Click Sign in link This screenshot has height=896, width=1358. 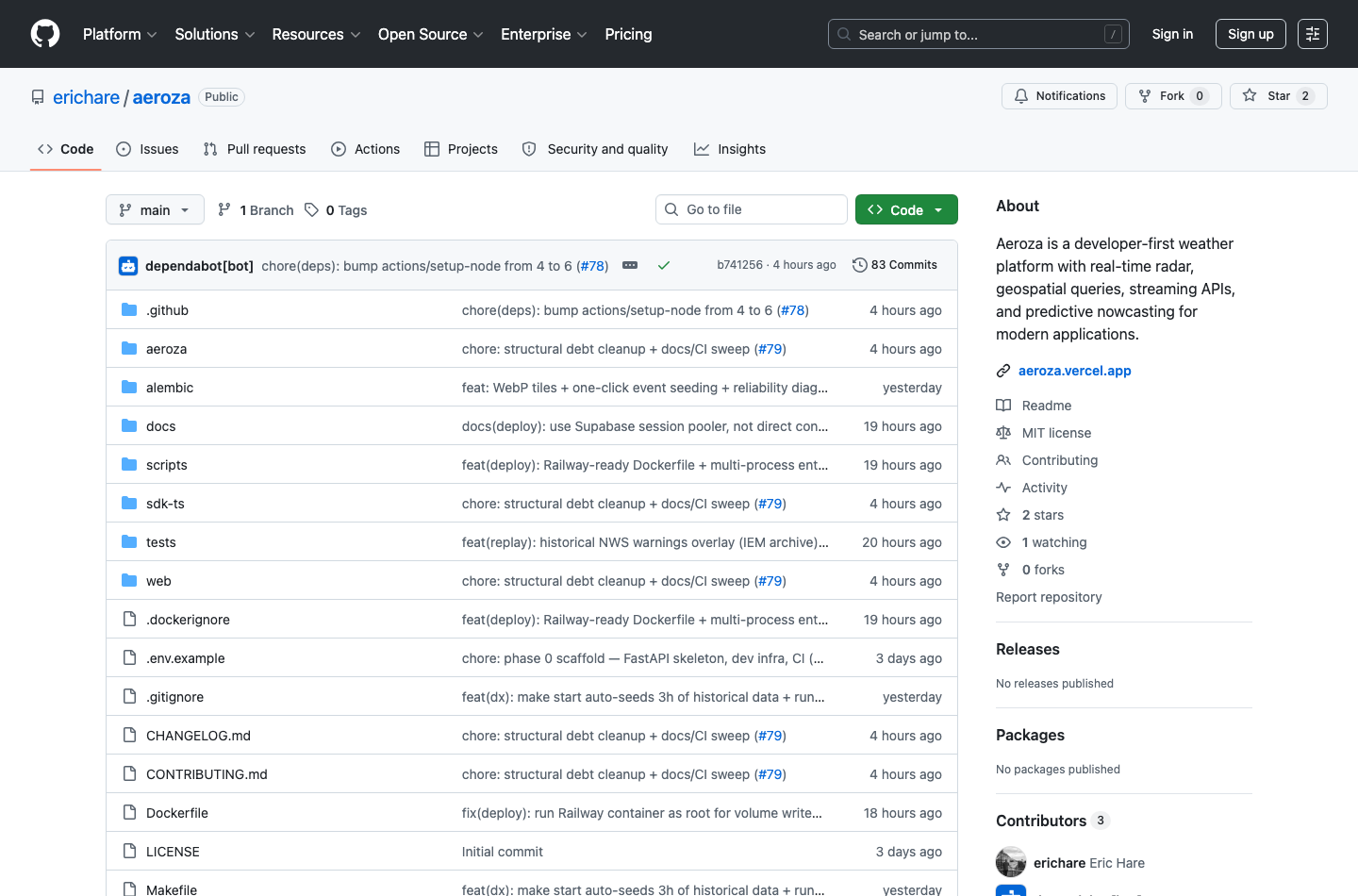pyautogui.click(x=1172, y=34)
